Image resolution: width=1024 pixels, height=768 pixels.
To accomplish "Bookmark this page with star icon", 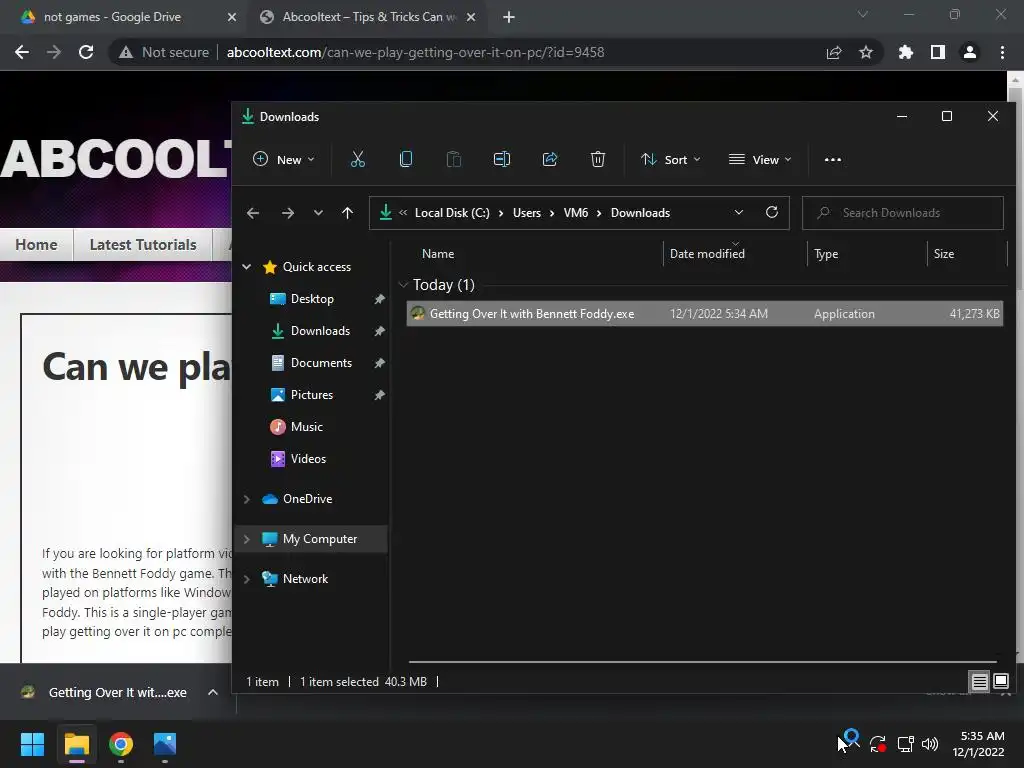I will (866, 52).
